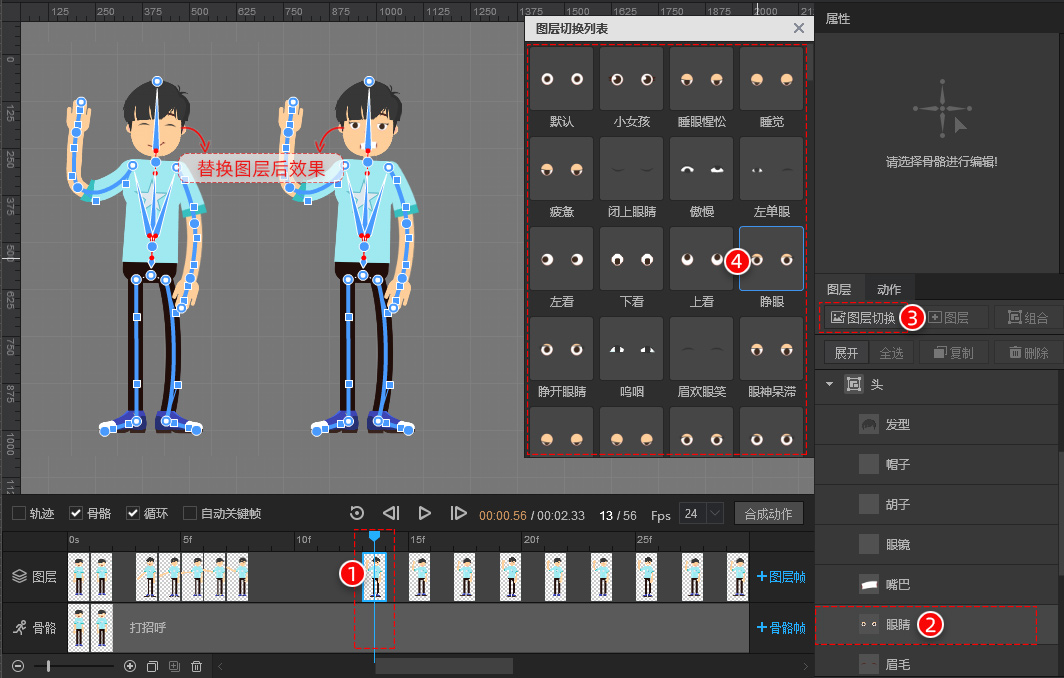Click the timeline horizontal scrollbar

(x=444, y=666)
